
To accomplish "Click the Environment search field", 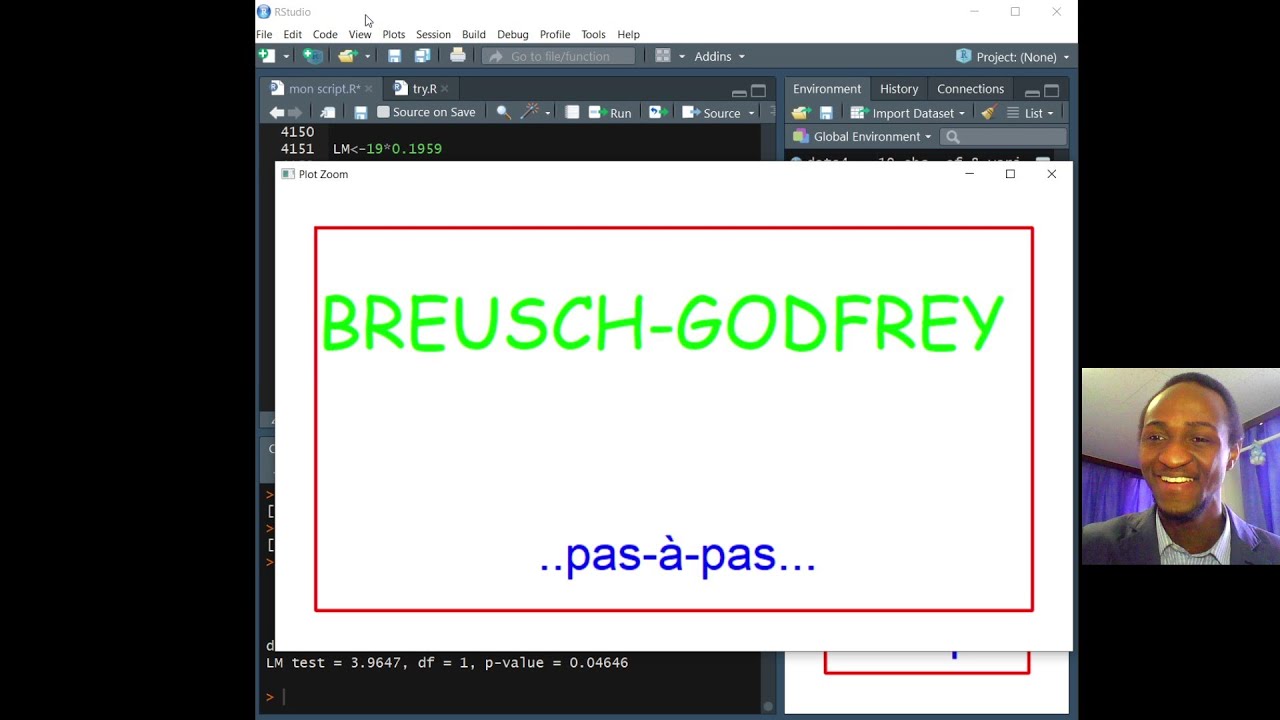I will point(1003,137).
